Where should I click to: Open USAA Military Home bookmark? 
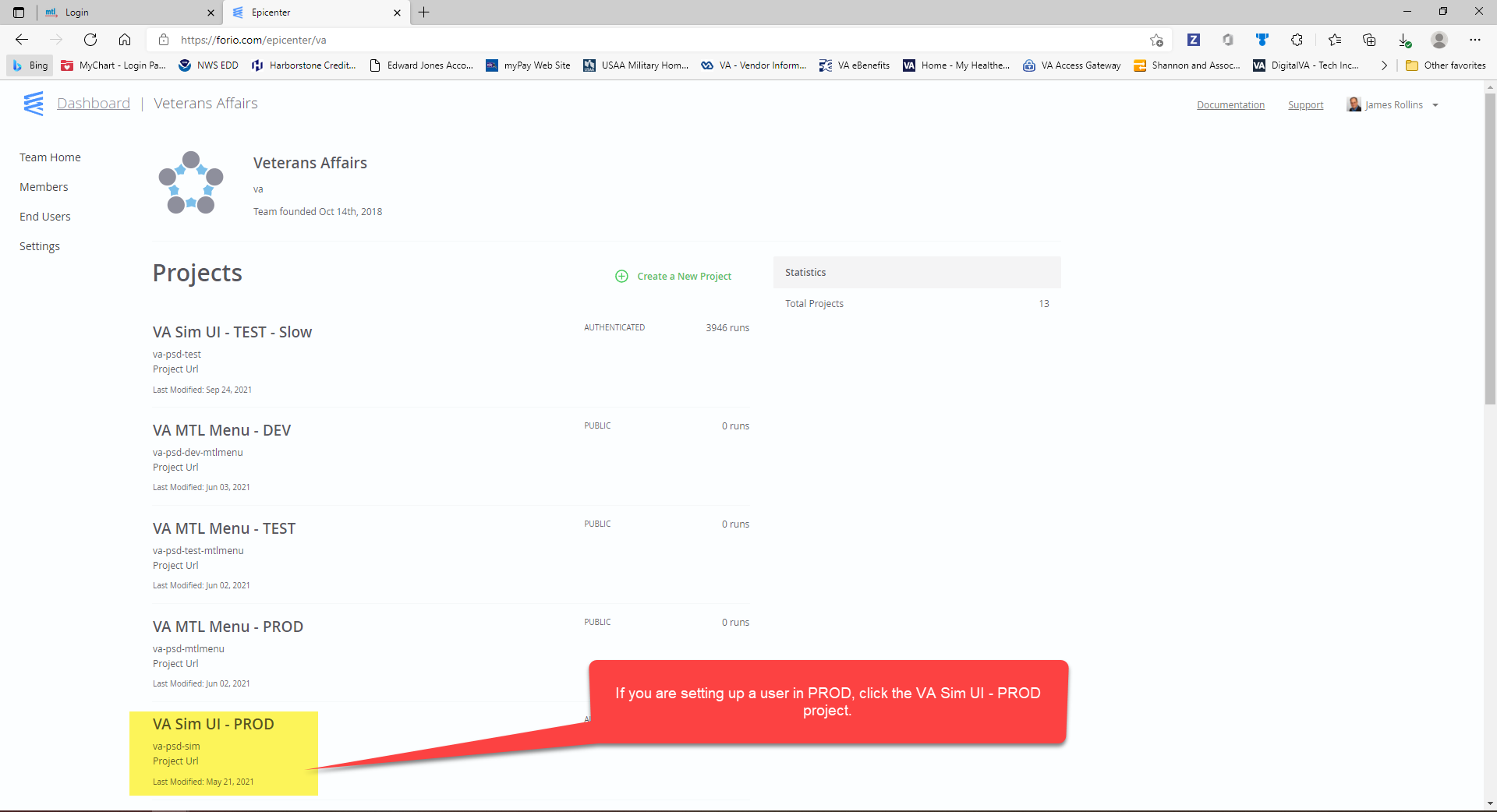(635, 65)
